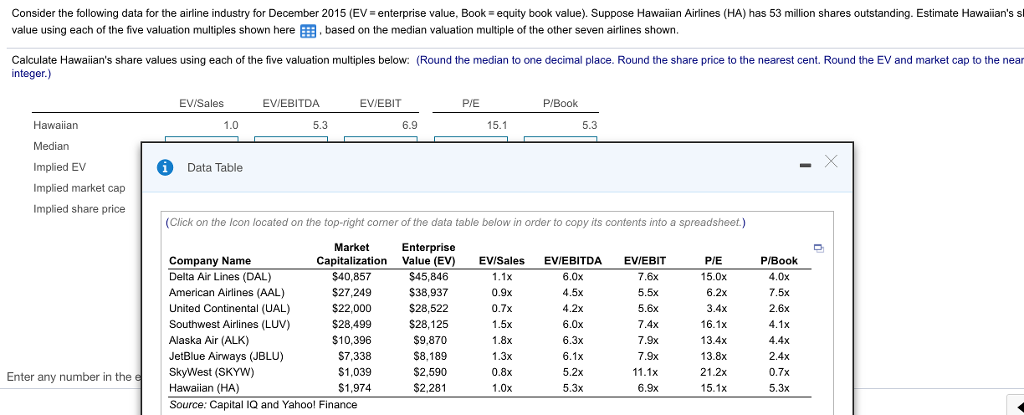Click Southwest P/E value 16.1x

713,324
